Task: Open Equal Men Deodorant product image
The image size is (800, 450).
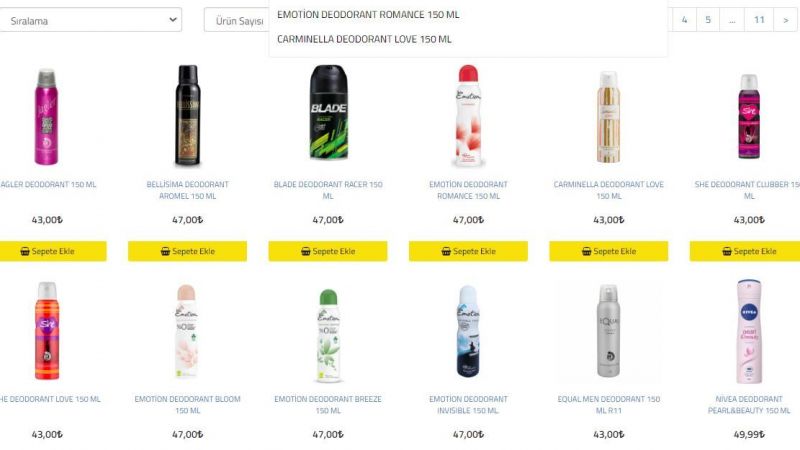Action: (x=609, y=331)
